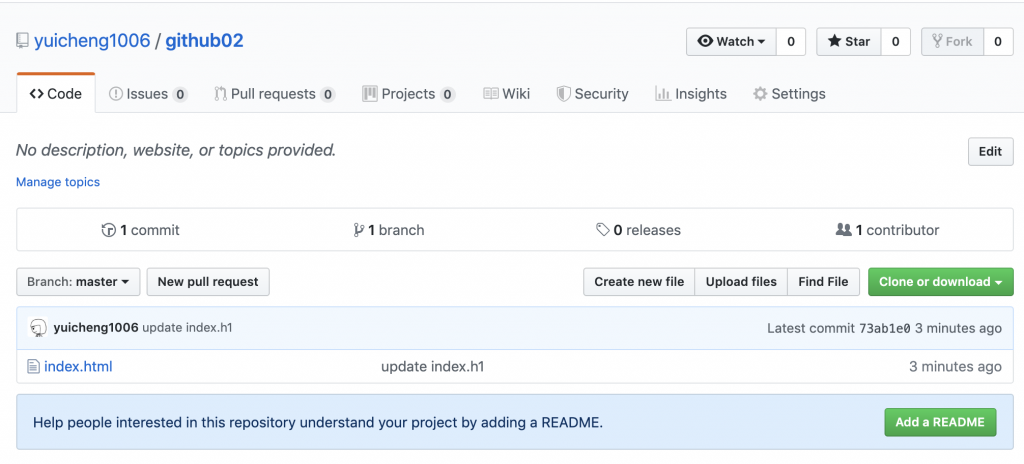Screen dimensions: 1024x464
Task: Click the releases tag icon
Action: coord(602,230)
